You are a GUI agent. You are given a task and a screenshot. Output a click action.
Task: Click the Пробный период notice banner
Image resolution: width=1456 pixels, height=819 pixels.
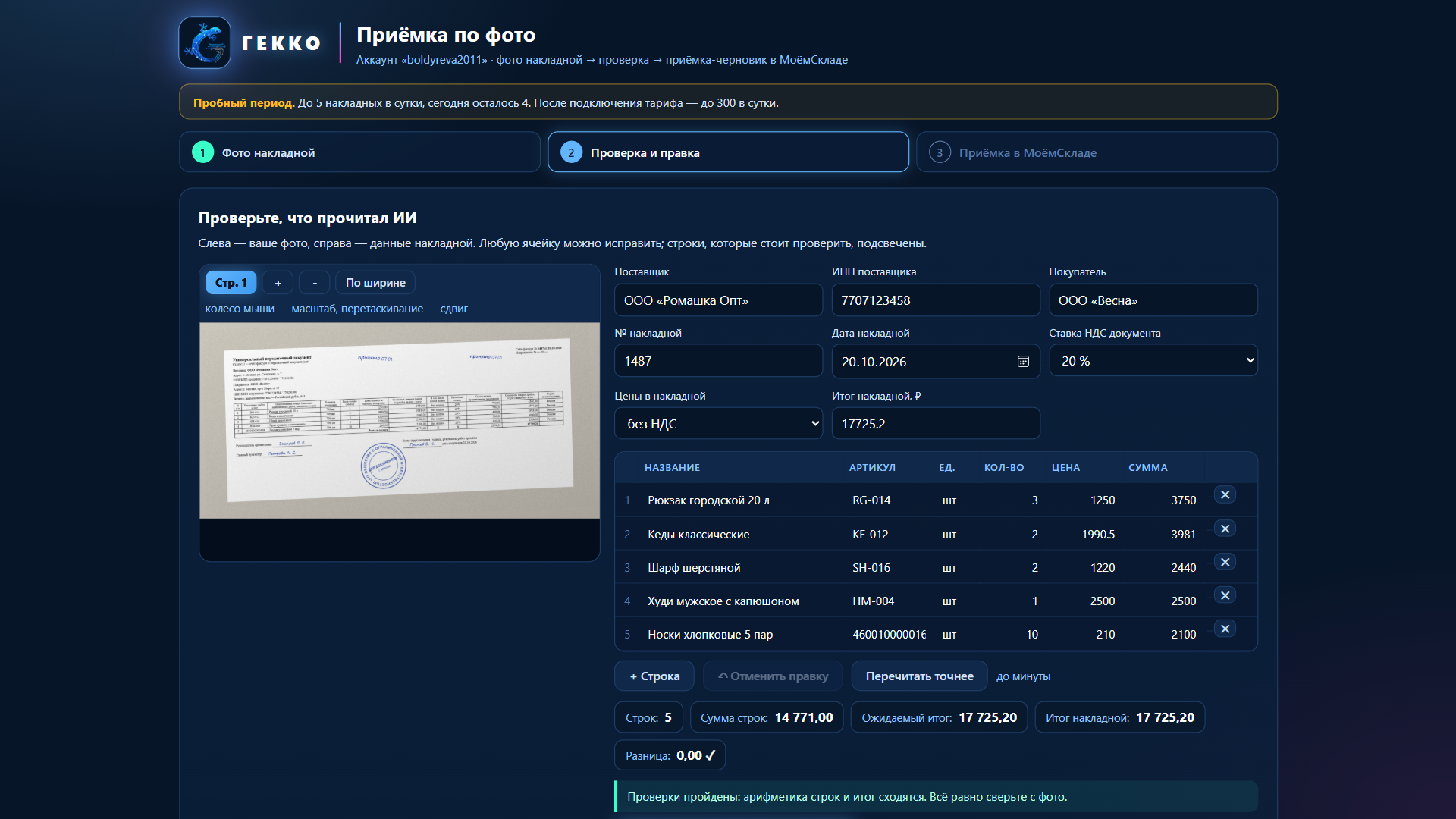click(x=728, y=102)
